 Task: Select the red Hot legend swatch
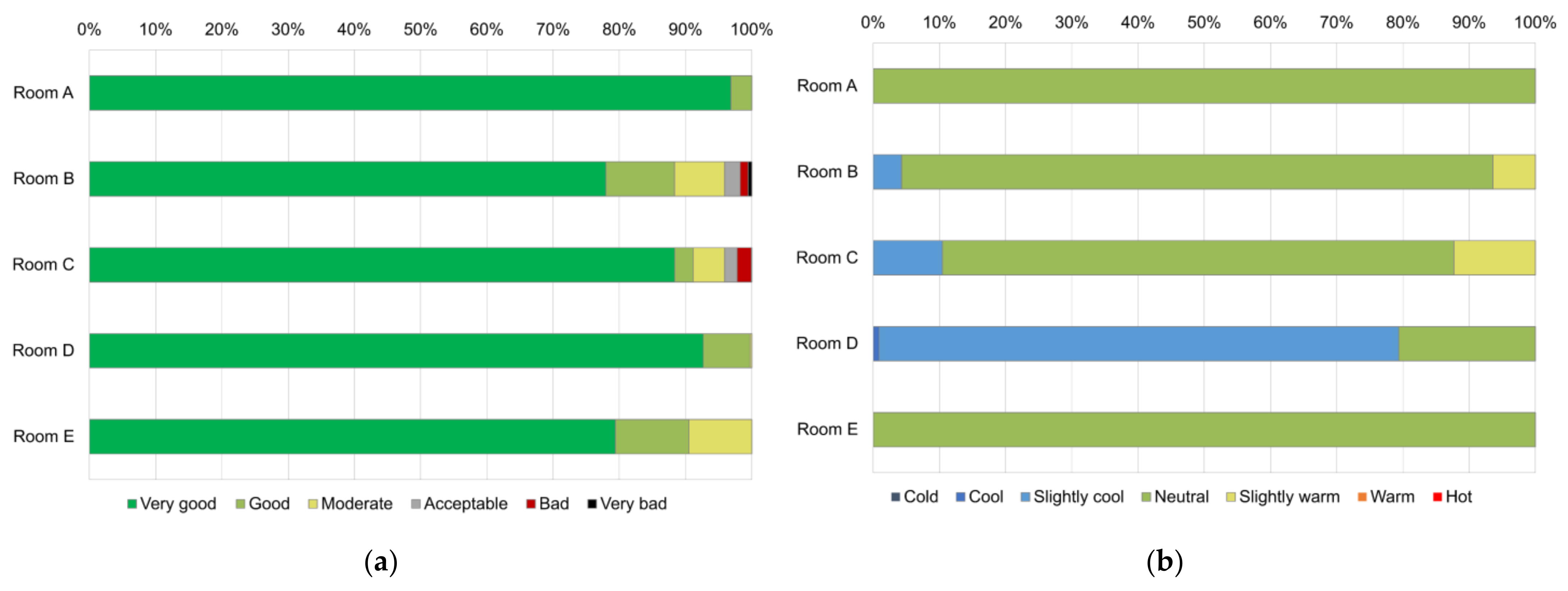1437,497
